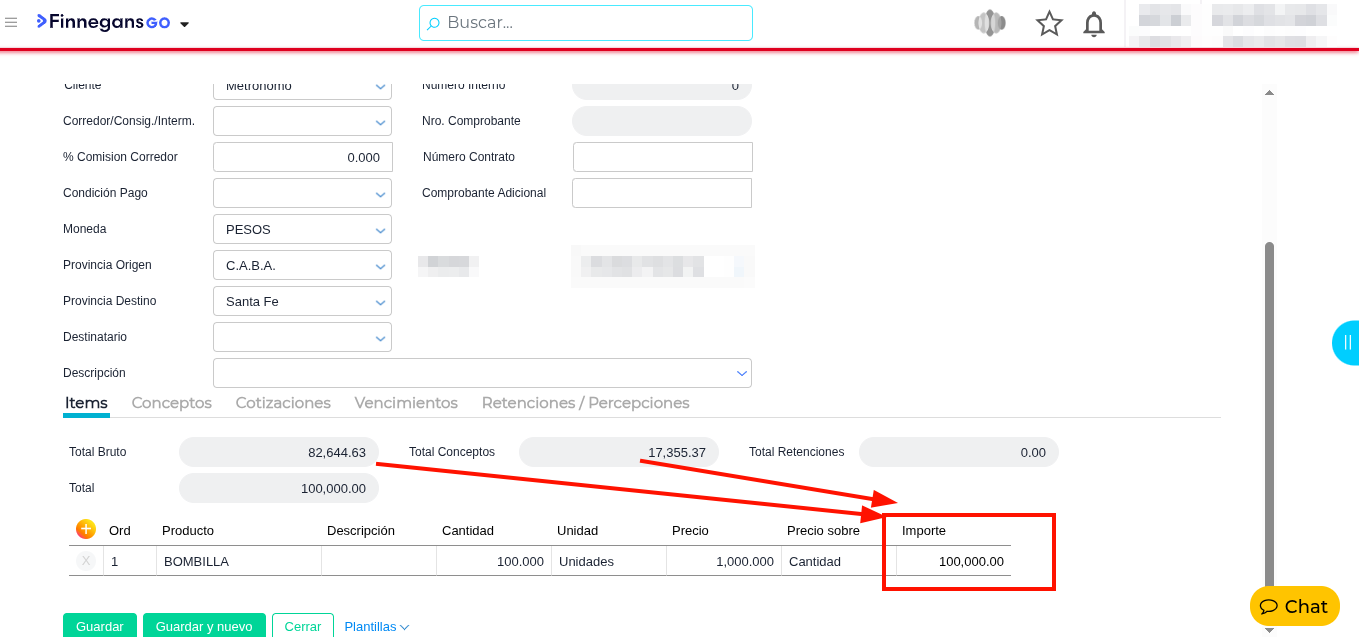Select Retenciones / Percepciones tab

(x=585, y=403)
